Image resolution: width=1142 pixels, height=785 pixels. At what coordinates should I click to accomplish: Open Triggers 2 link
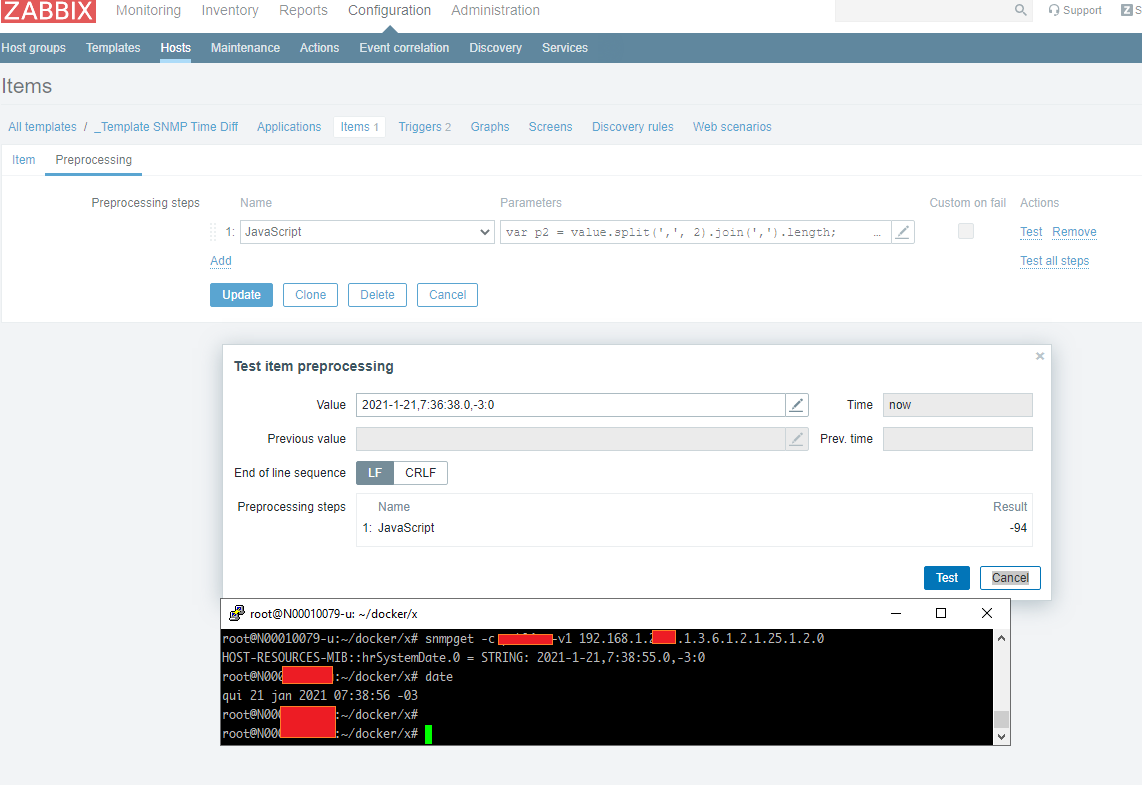tap(425, 127)
